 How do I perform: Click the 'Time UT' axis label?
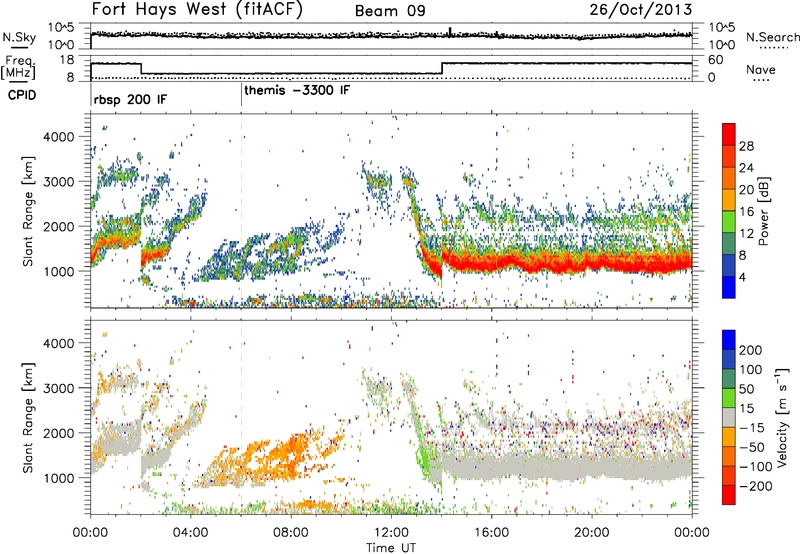391,548
